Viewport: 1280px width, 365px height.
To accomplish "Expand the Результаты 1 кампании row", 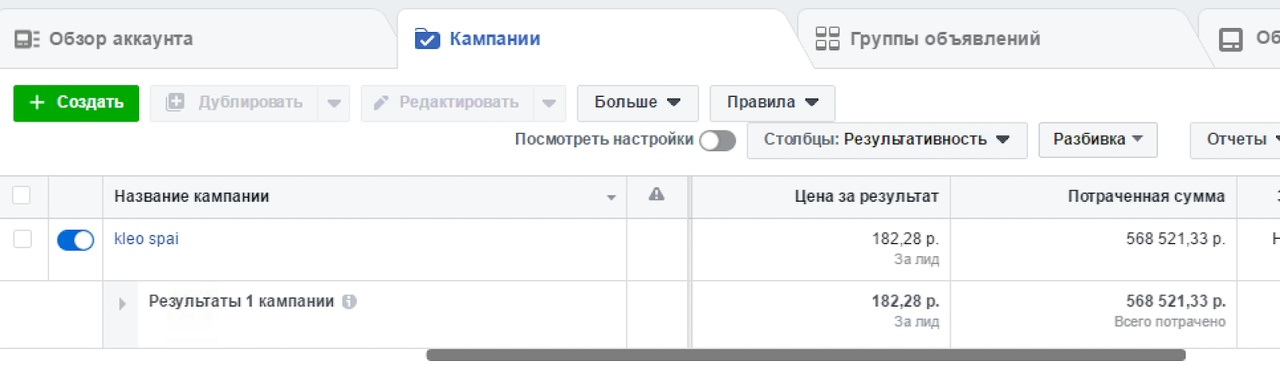I will 123,303.
